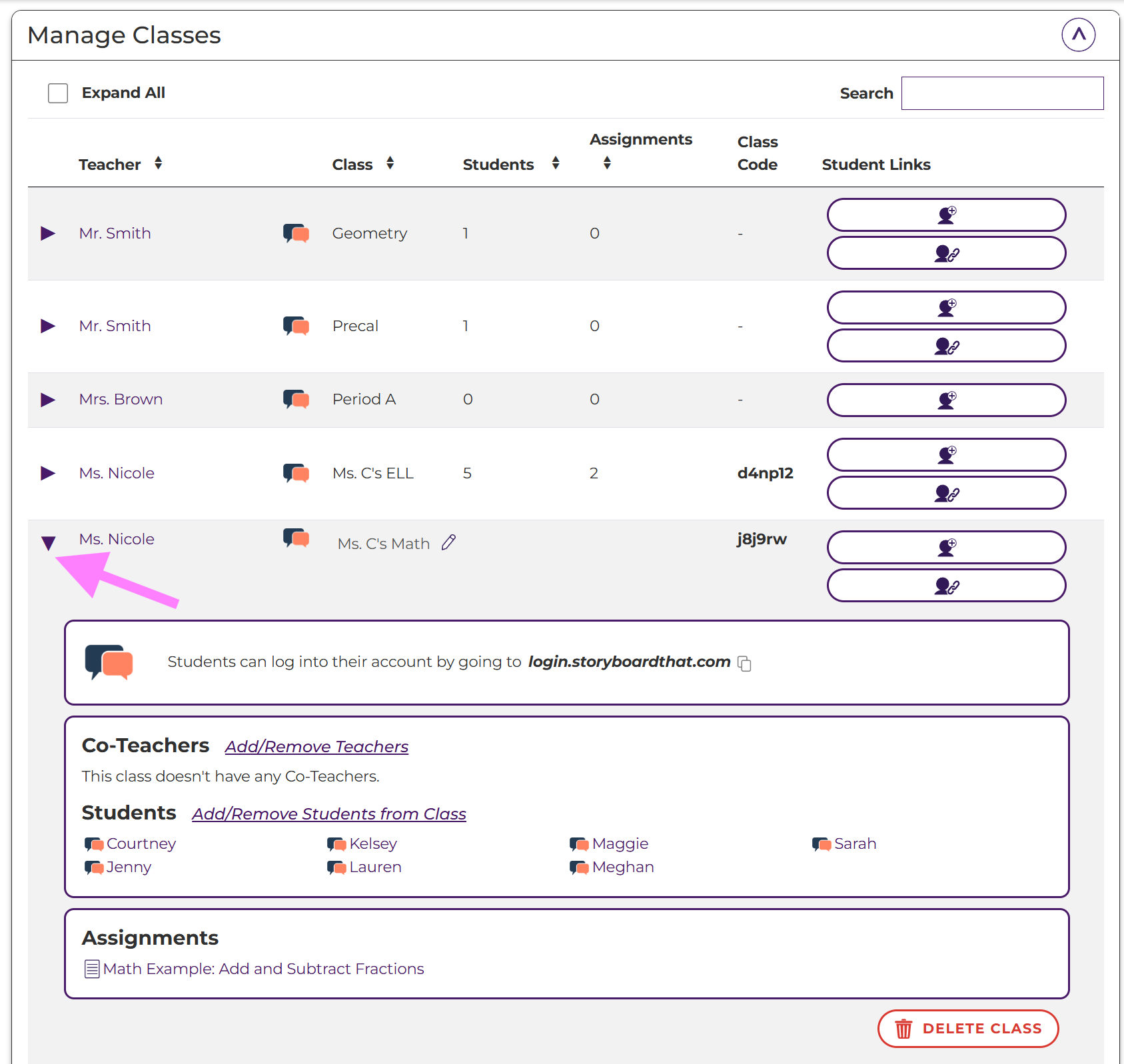Click the add-student icon button for Period A
This screenshot has height=1064, width=1124.
tap(945, 400)
